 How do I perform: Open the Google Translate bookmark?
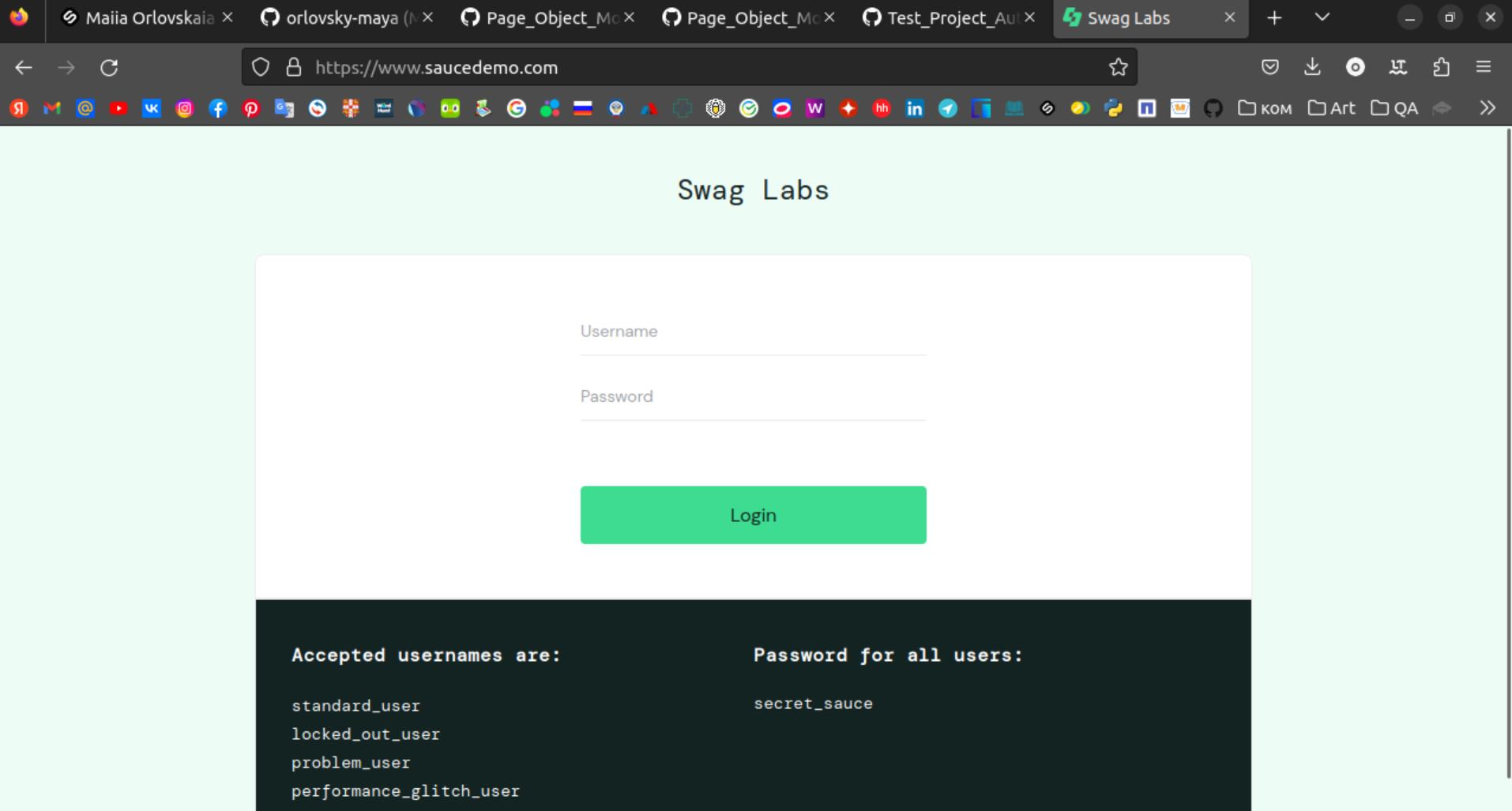click(284, 108)
